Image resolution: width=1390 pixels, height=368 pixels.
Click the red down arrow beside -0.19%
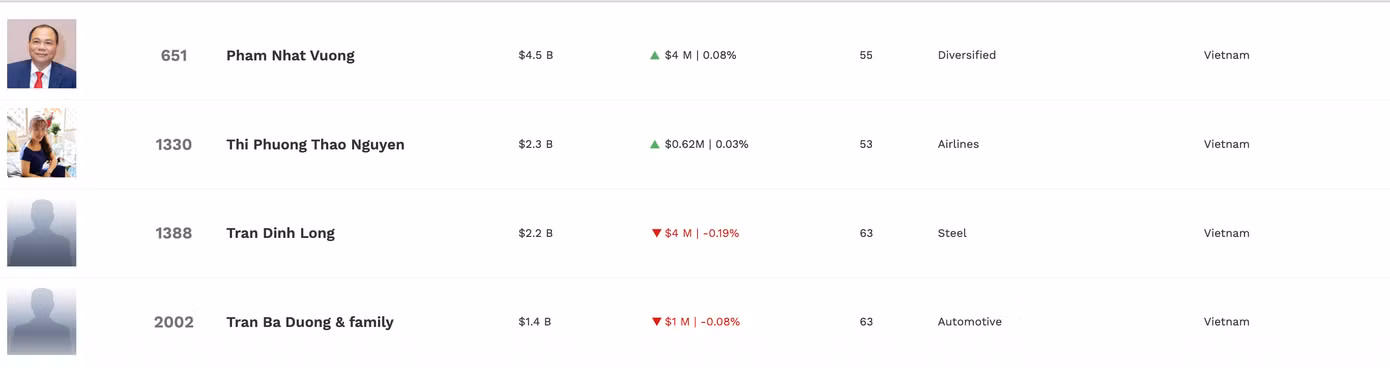click(x=656, y=233)
